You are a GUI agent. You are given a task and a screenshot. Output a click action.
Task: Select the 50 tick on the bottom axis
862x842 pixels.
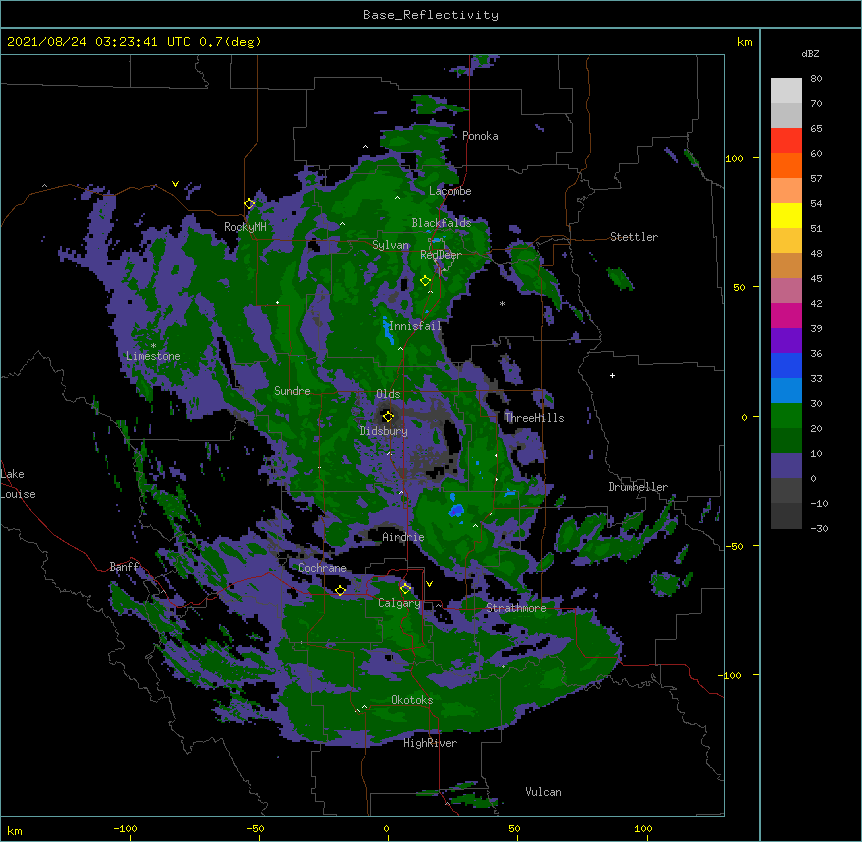[514, 829]
